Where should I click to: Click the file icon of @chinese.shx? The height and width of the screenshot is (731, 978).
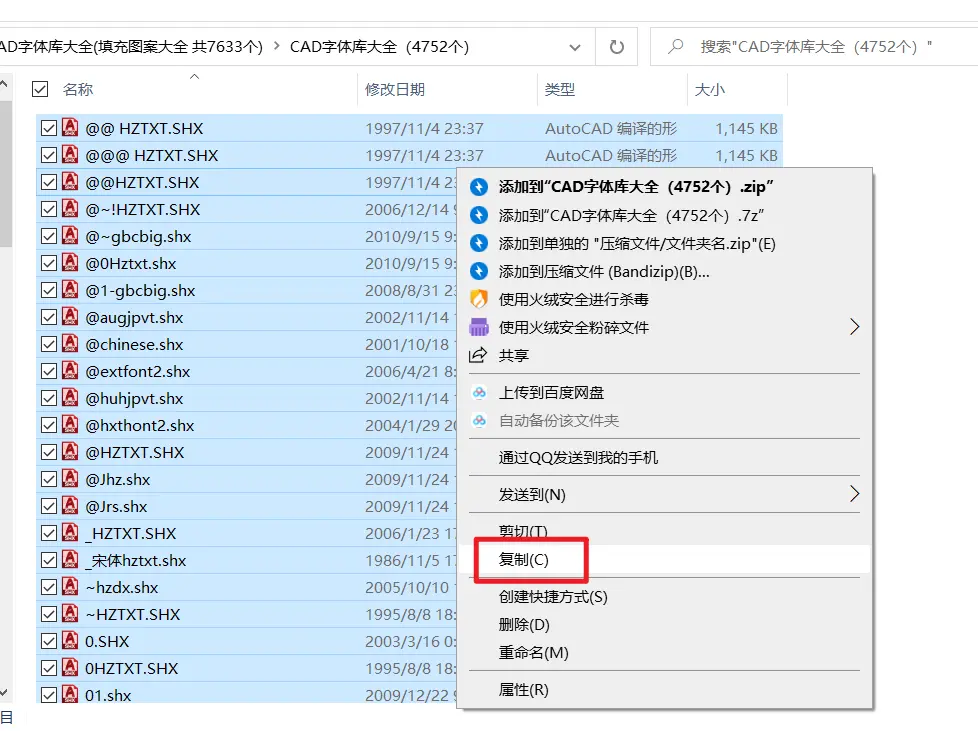click(70, 344)
